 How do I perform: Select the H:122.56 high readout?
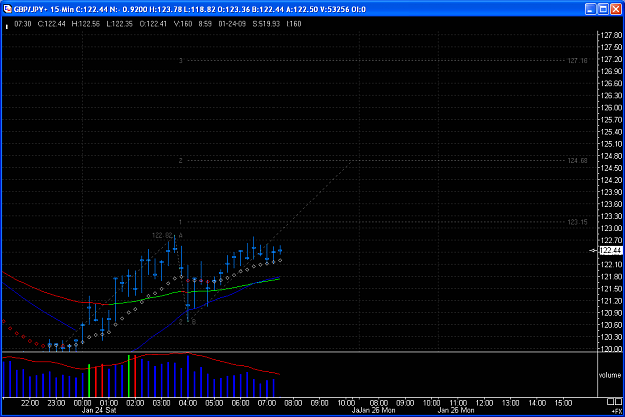(x=86, y=24)
